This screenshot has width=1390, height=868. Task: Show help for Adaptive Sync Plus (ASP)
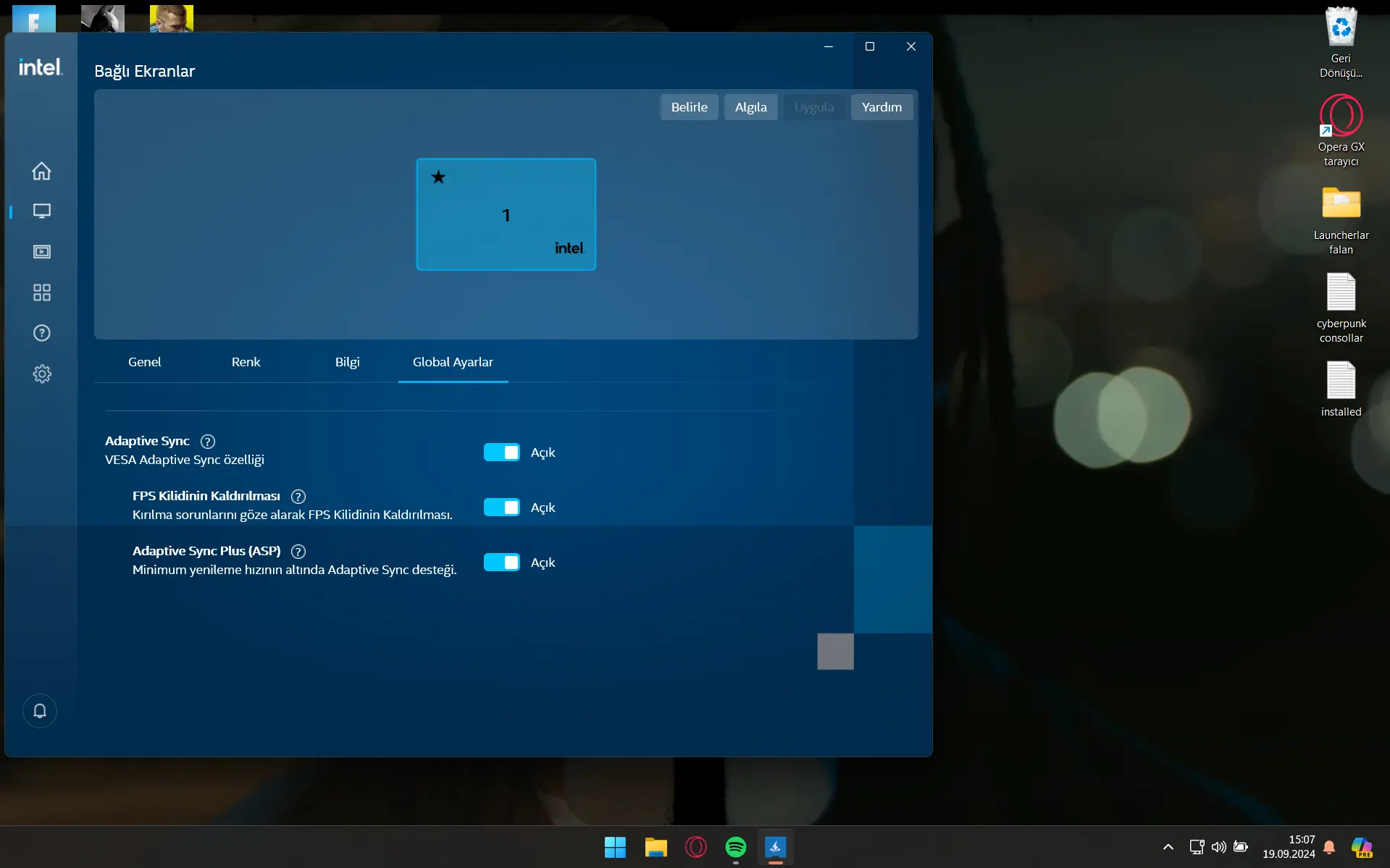(x=298, y=552)
